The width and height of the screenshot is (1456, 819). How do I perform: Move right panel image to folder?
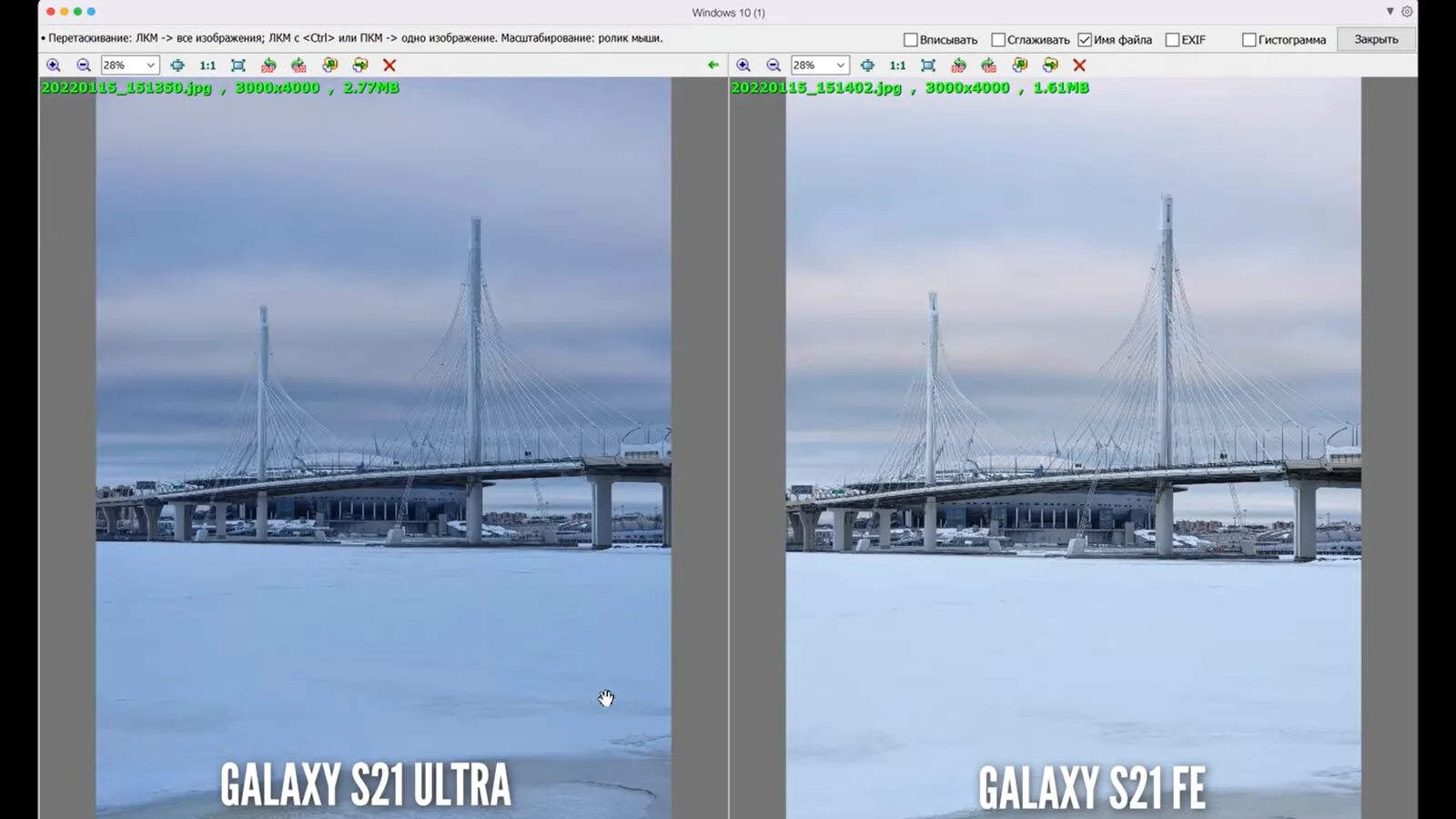(x=1050, y=66)
